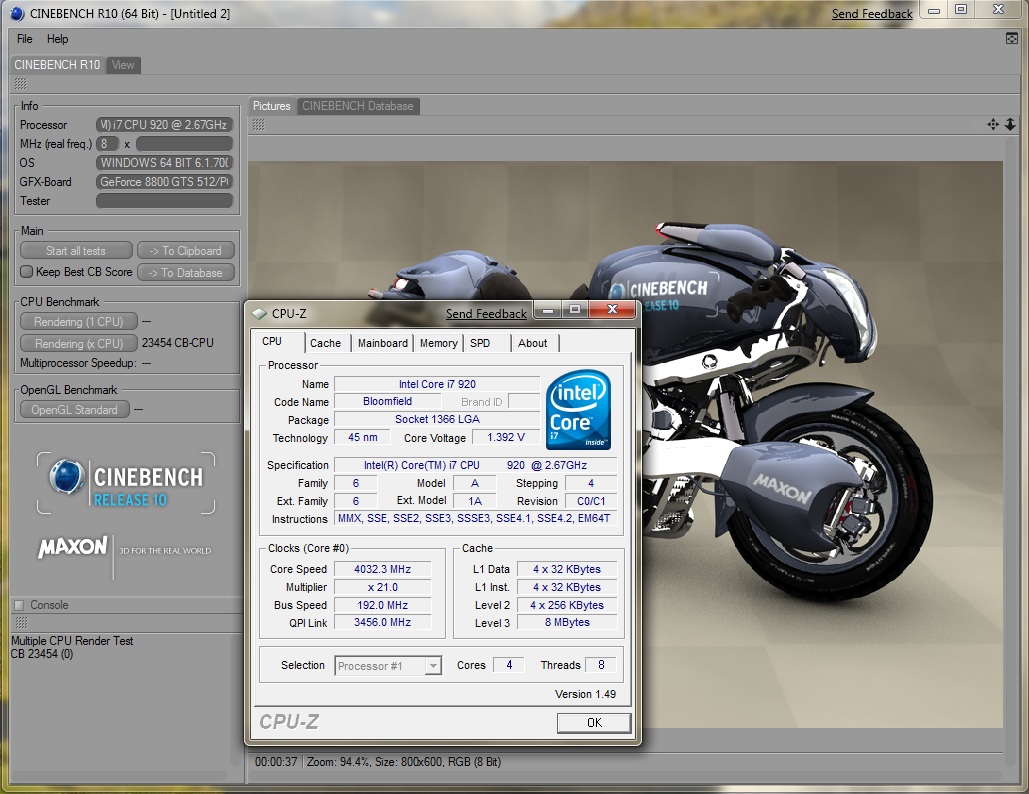Screen dimensions: 1029x794
Task: Click the OS info field
Action: (164, 163)
